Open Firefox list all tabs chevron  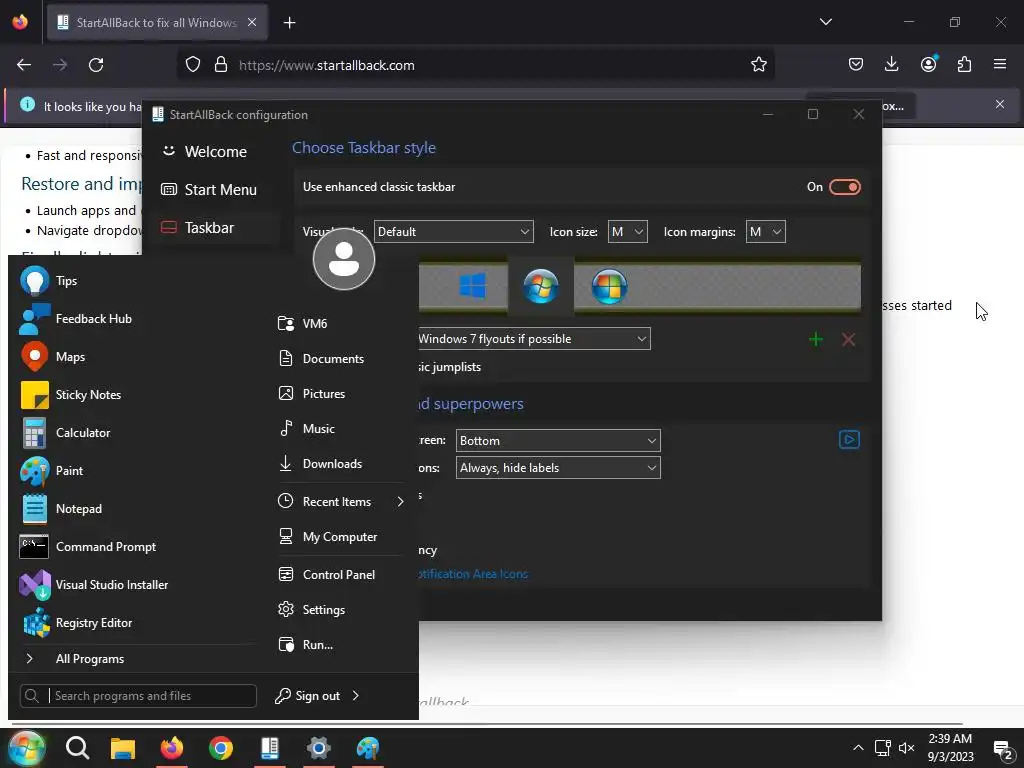(x=825, y=22)
